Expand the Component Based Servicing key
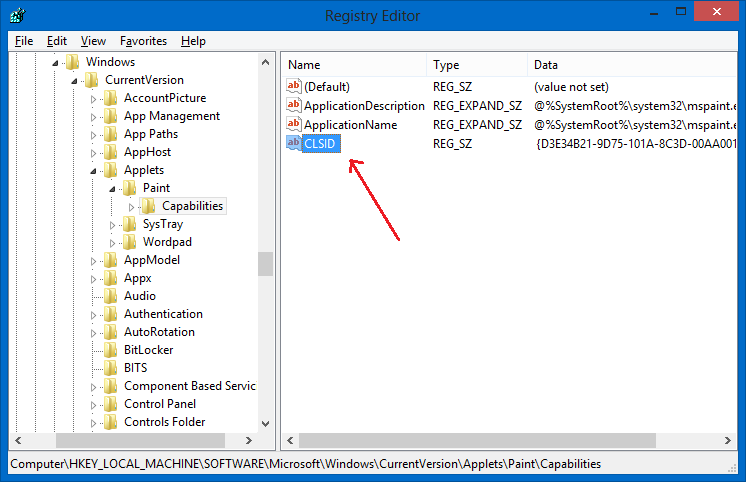746x482 pixels. [x=93, y=387]
